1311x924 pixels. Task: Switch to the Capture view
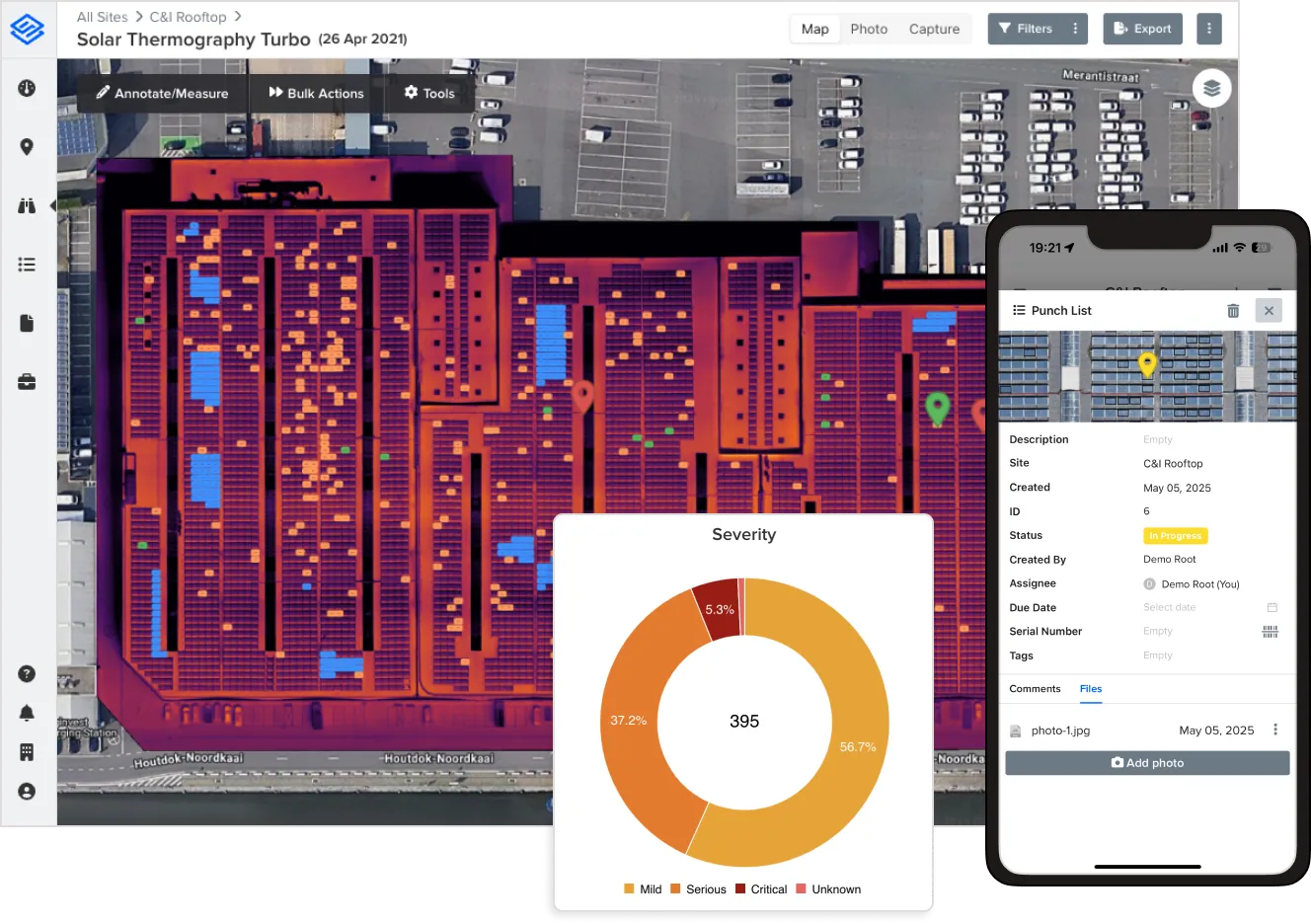[x=934, y=29]
